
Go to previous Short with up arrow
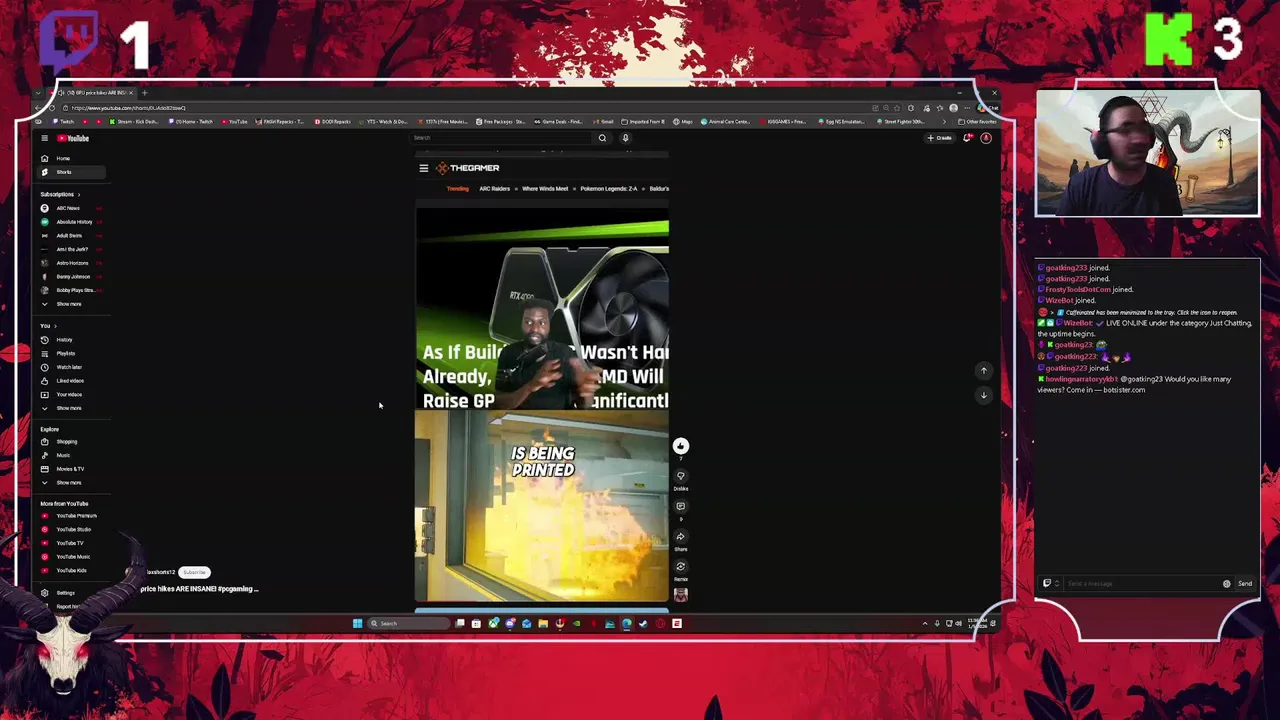pyautogui.click(x=983, y=371)
